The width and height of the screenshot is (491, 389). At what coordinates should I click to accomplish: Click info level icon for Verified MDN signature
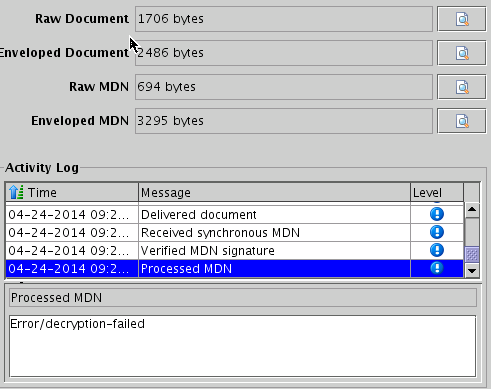tap(437, 250)
